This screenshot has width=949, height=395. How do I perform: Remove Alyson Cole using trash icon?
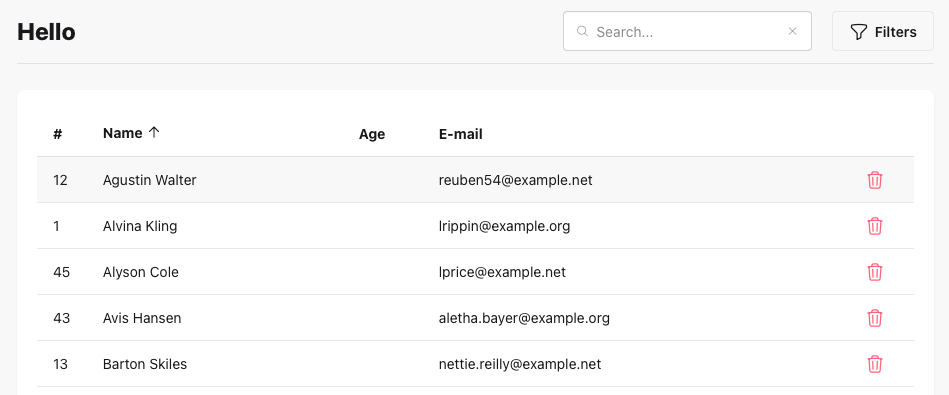pos(875,272)
